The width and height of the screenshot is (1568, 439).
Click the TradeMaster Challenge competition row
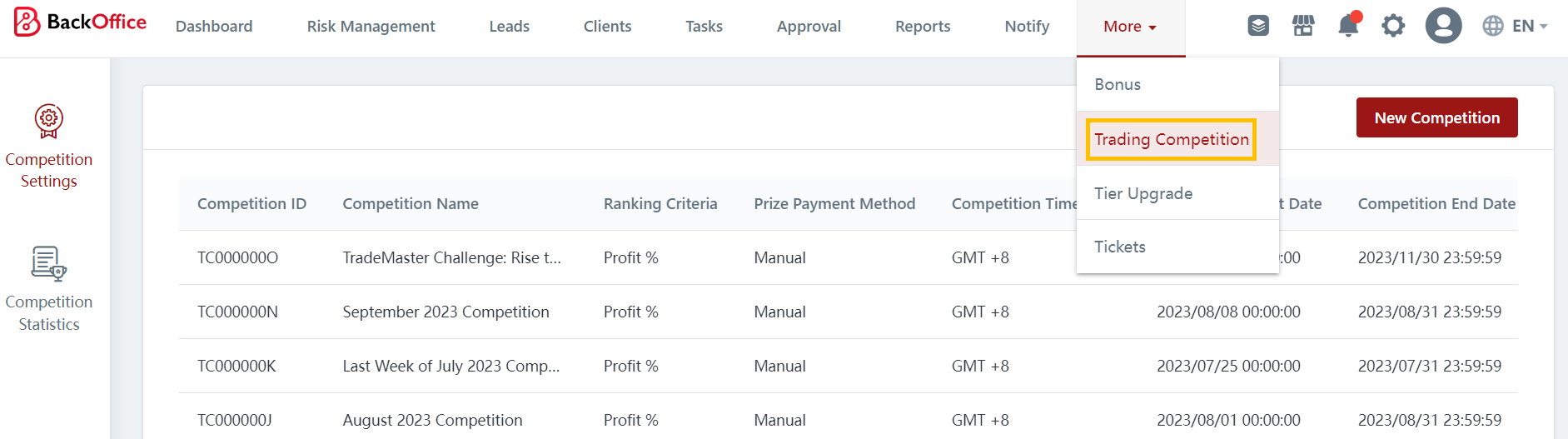(451, 257)
